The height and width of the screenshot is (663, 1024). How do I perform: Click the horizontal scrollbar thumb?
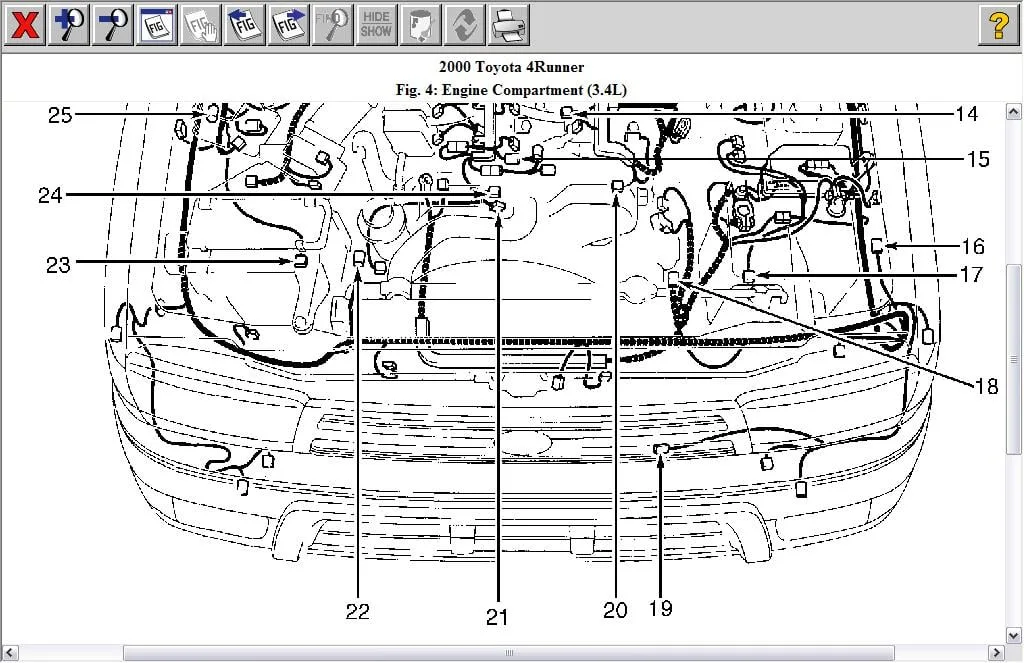[x=509, y=653]
